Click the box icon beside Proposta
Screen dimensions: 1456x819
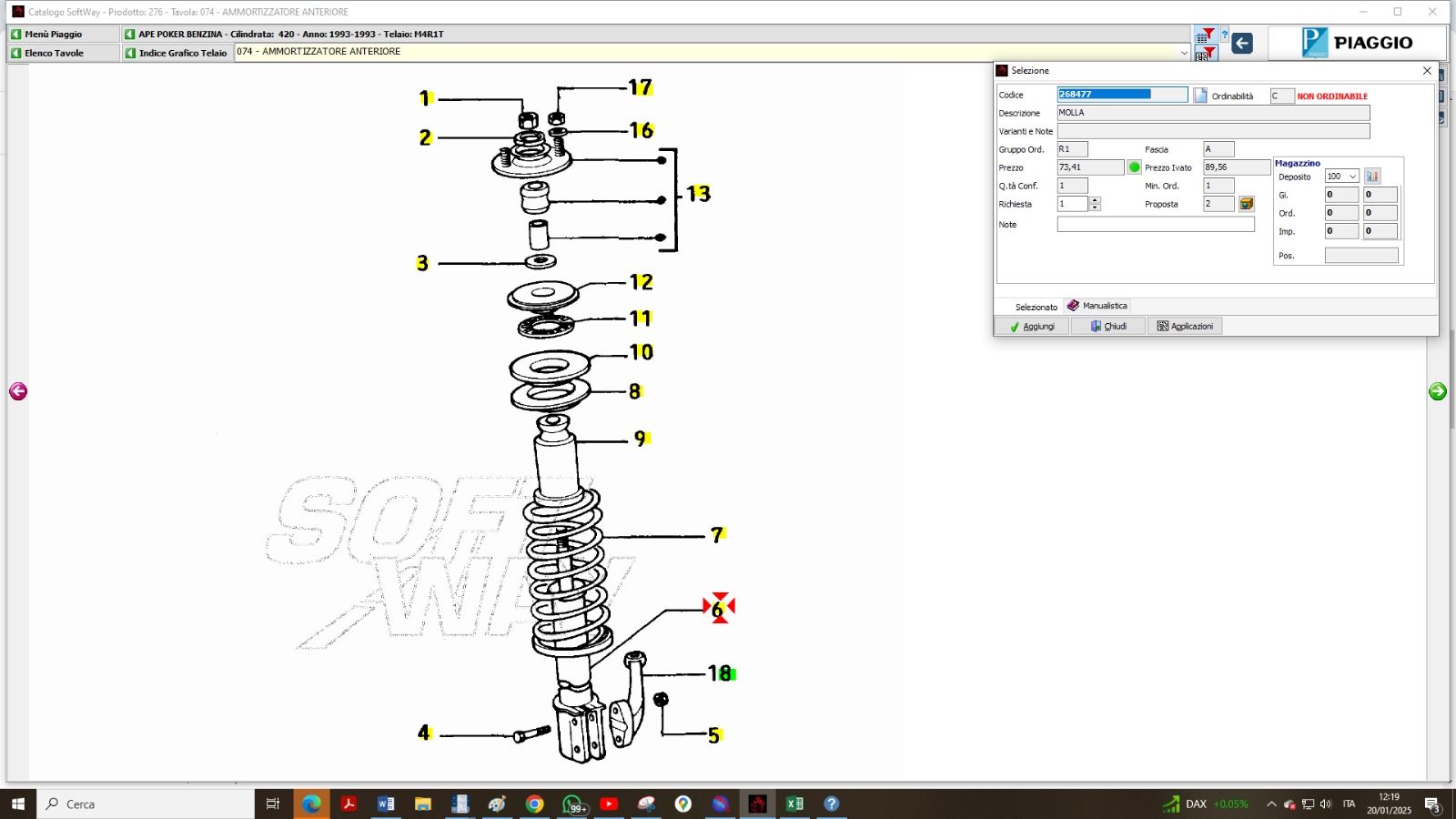pos(1247,204)
